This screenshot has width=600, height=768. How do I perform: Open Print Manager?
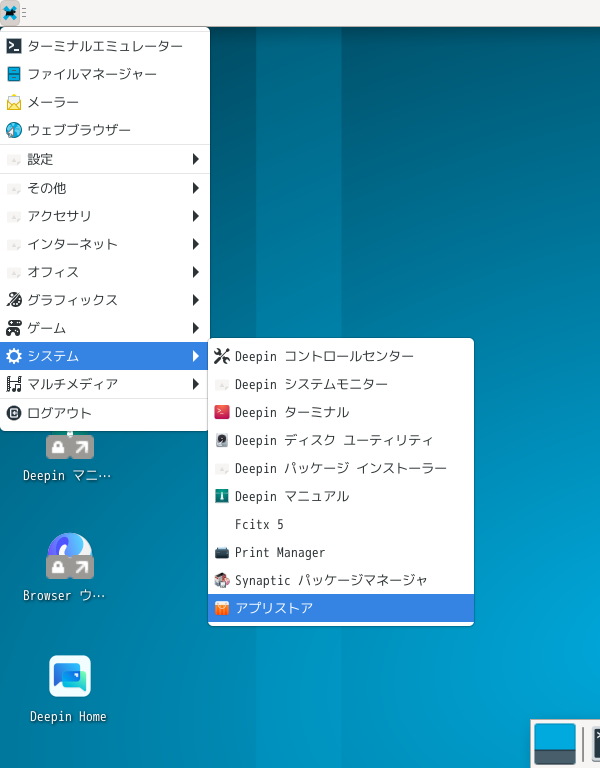[341, 552]
